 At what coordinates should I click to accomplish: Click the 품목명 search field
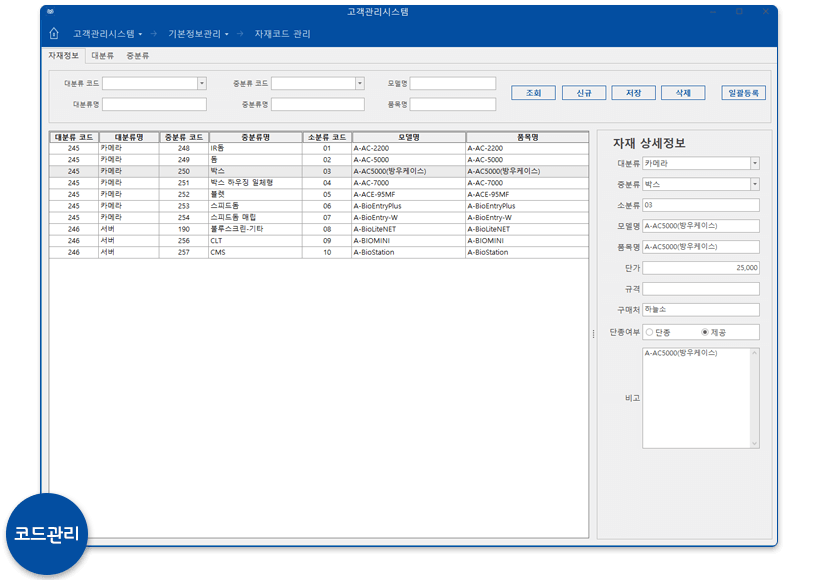453,104
